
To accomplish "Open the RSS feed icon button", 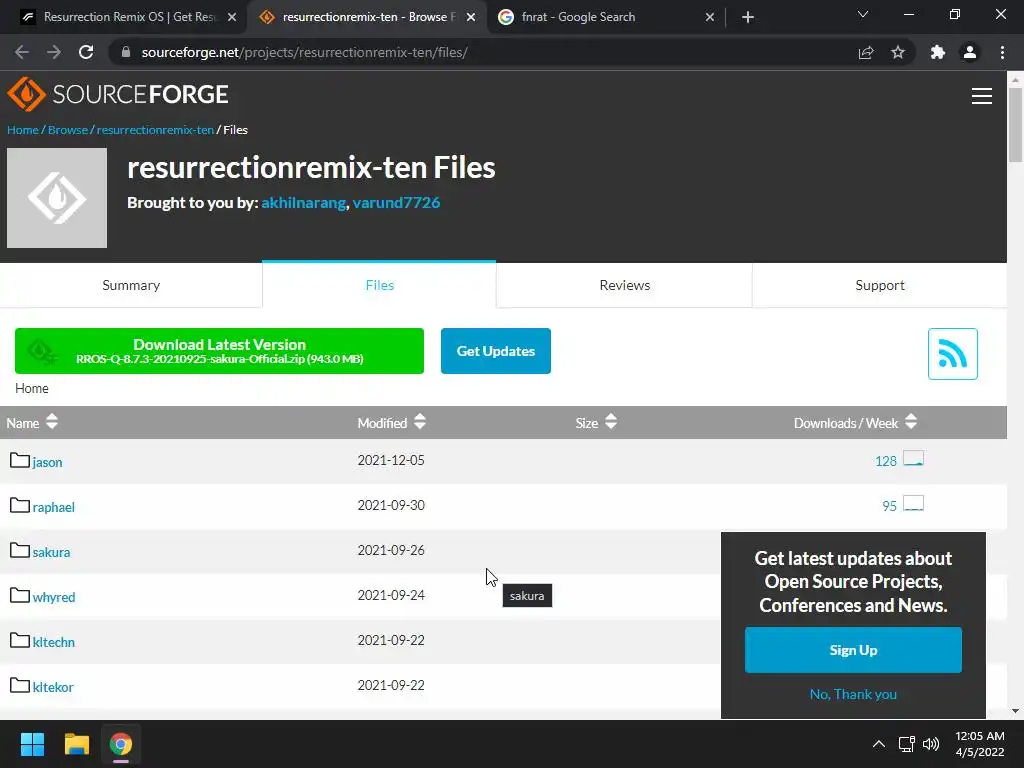I will click(952, 354).
